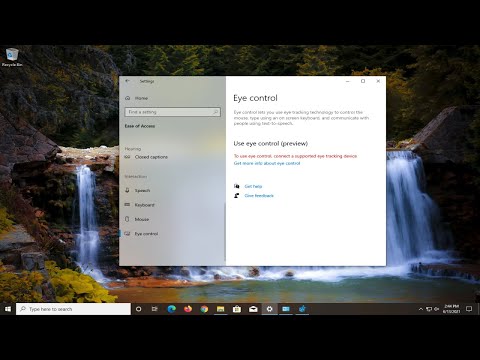The height and width of the screenshot is (360, 480).
Task: Select the Recycle Bin desktop icon
Action: (x=12, y=57)
